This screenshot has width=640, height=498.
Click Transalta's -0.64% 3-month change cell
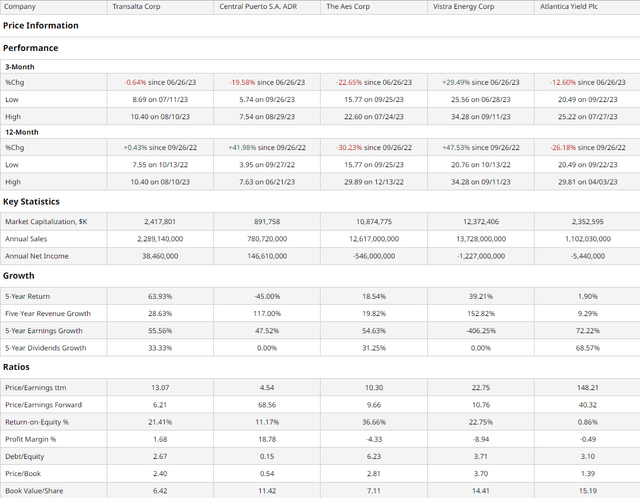(160, 82)
